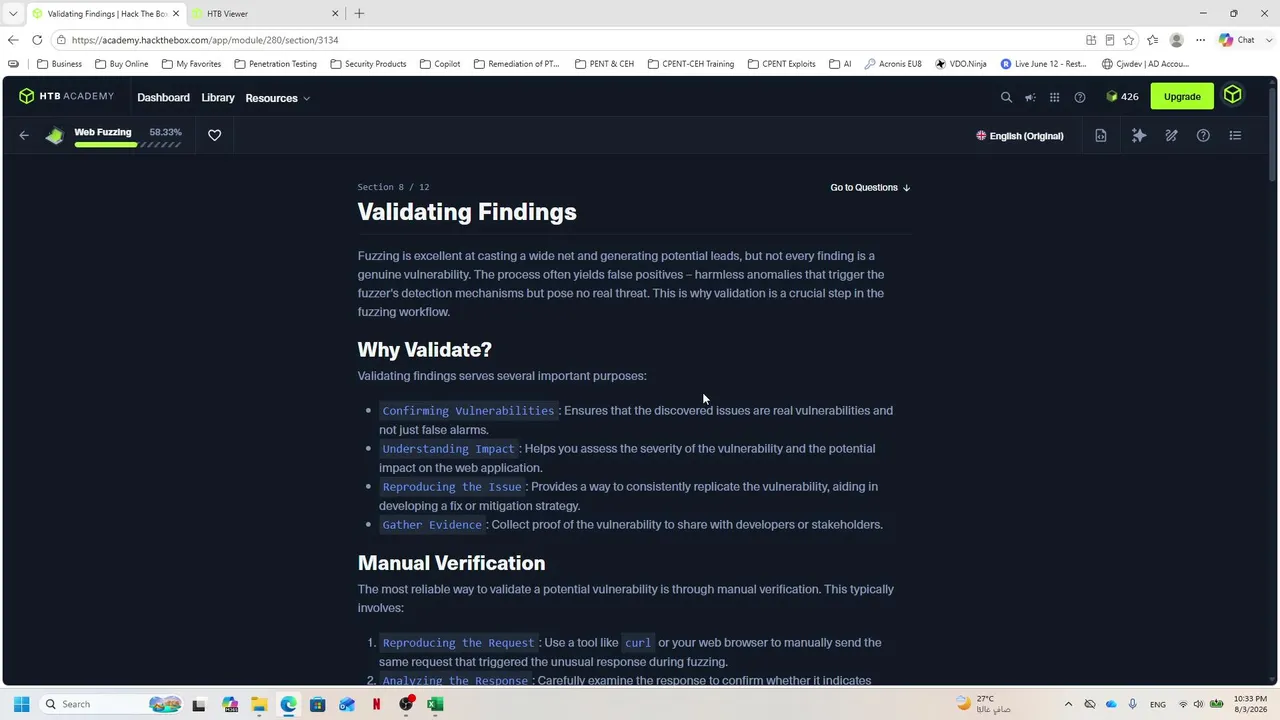The height and width of the screenshot is (720, 1280).
Task: Go back using module arrow icon
Action: click(24, 135)
